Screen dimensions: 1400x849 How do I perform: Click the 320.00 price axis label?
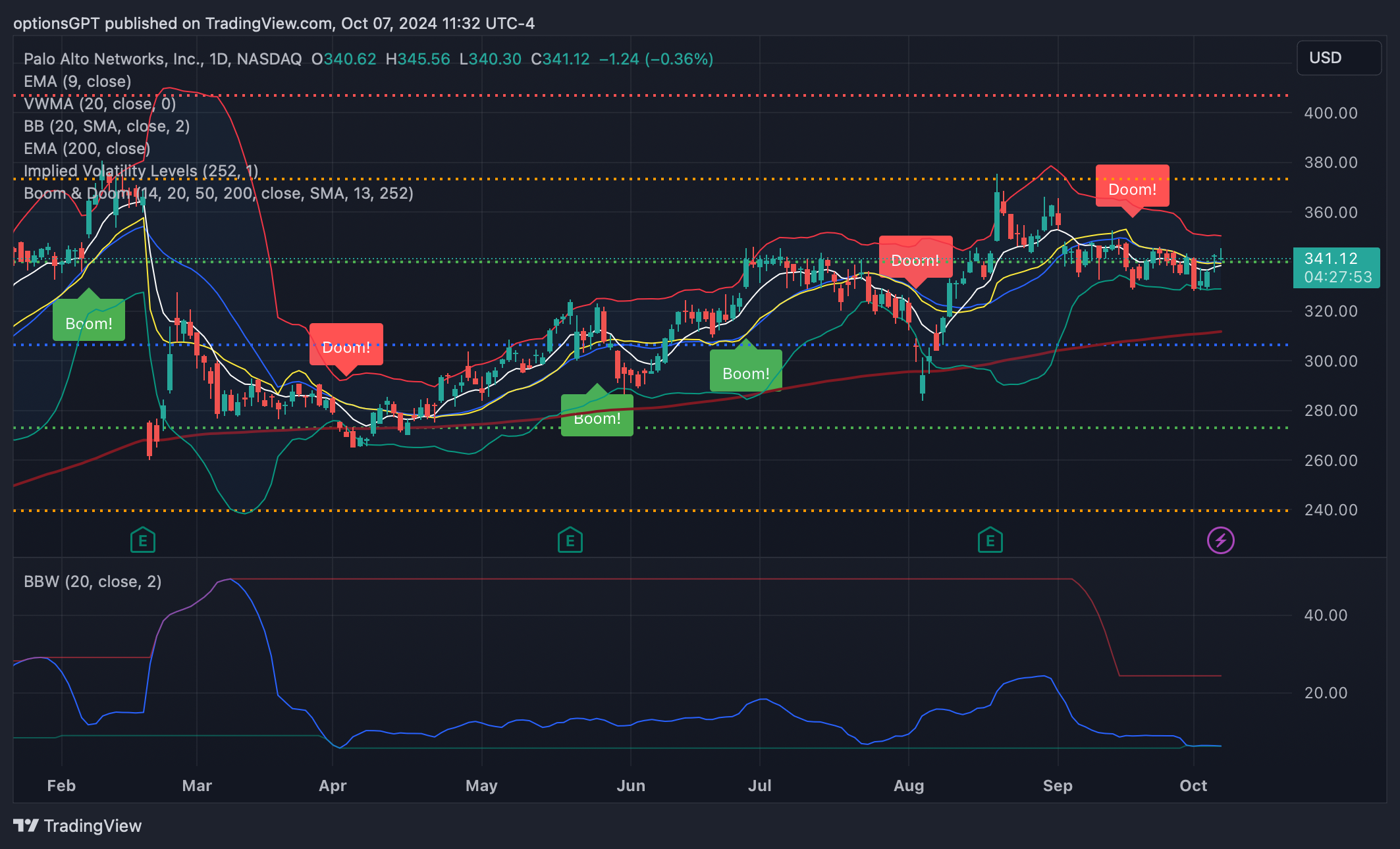(1331, 311)
